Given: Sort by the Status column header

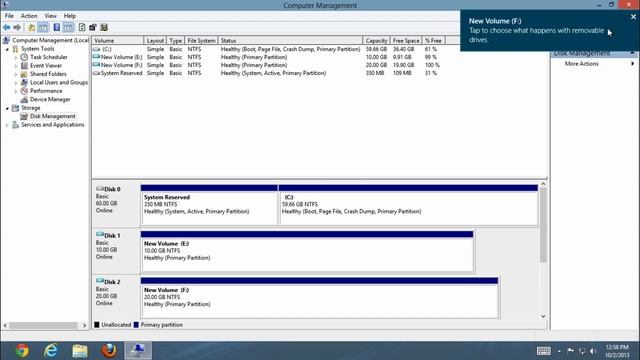Looking at the screenshot, I should pyautogui.click(x=290, y=41).
